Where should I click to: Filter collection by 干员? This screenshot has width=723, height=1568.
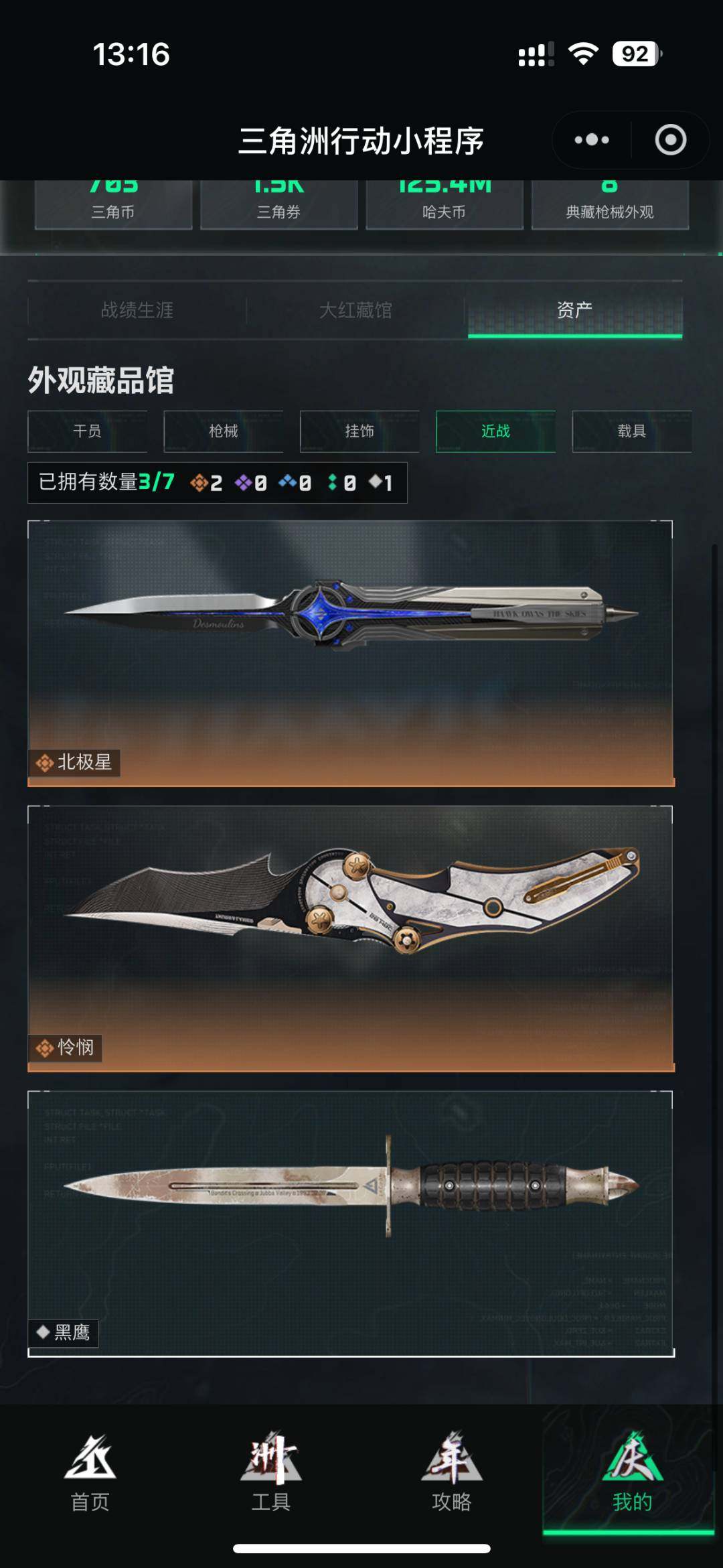point(88,431)
